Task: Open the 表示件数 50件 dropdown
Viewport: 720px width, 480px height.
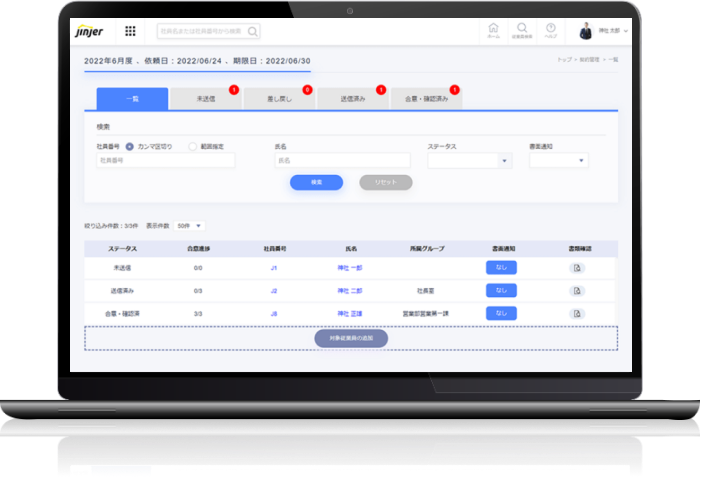Action: (x=189, y=226)
